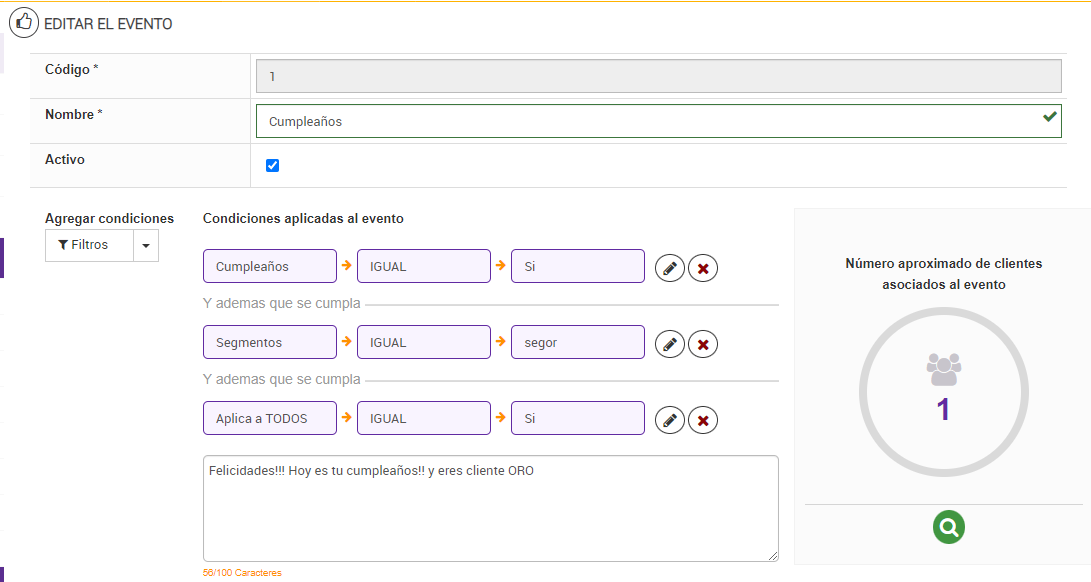This screenshot has width=1091, height=582.
Task: Click the Cumpleaños condition field box
Action: pyautogui.click(x=270, y=267)
